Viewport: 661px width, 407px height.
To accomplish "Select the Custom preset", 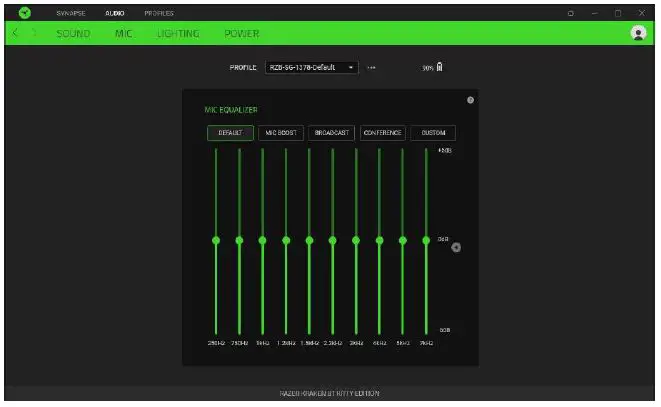I will [433, 133].
